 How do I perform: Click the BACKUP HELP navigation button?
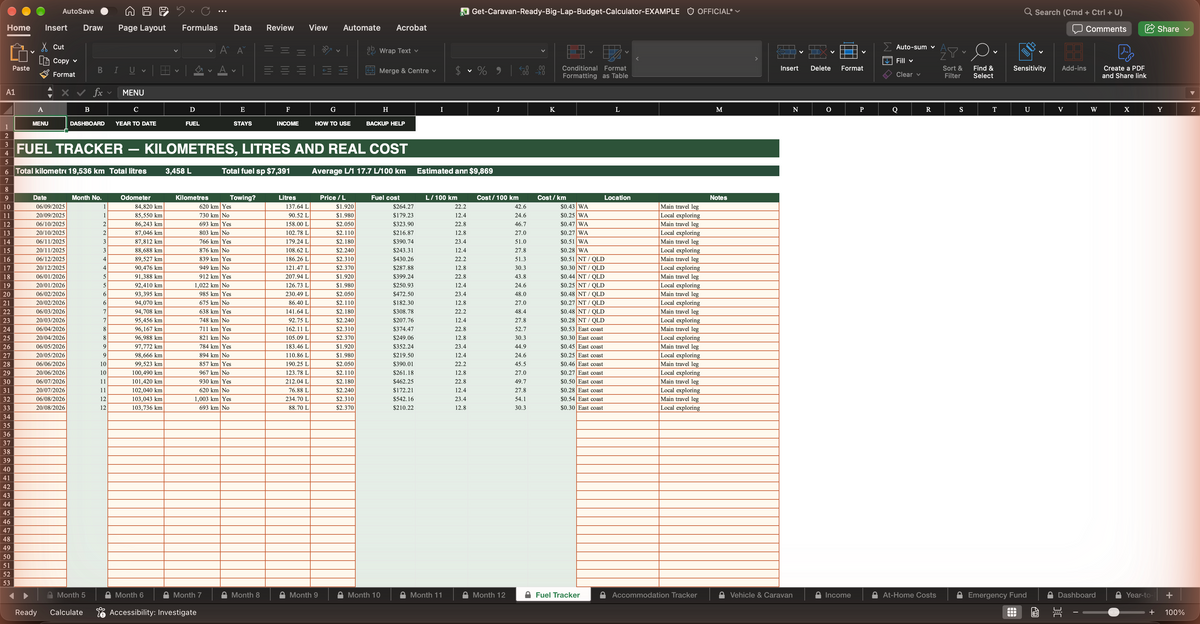coord(385,123)
